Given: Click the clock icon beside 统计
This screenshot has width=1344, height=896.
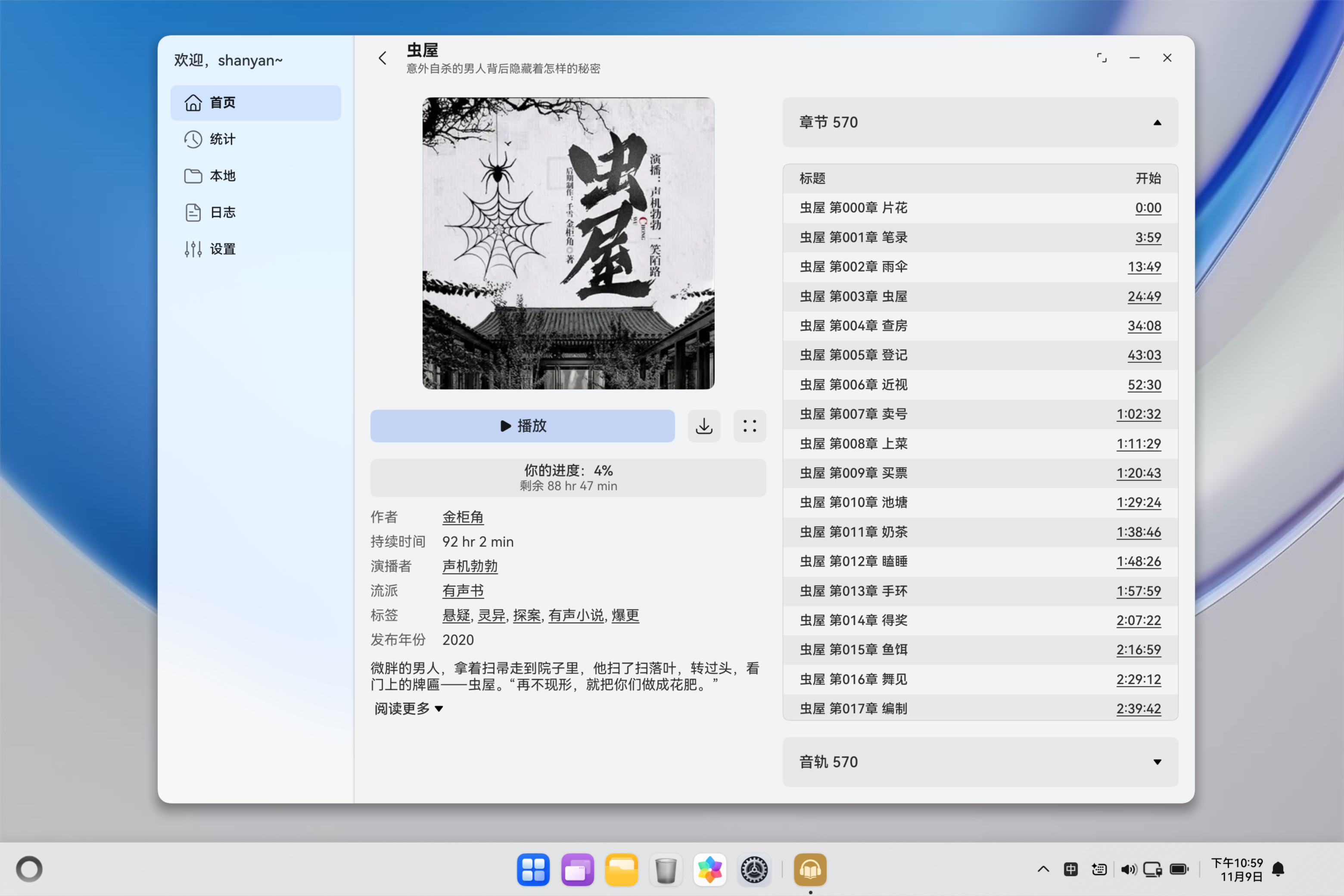Looking at the screenshot, I should tap(193, 140).
